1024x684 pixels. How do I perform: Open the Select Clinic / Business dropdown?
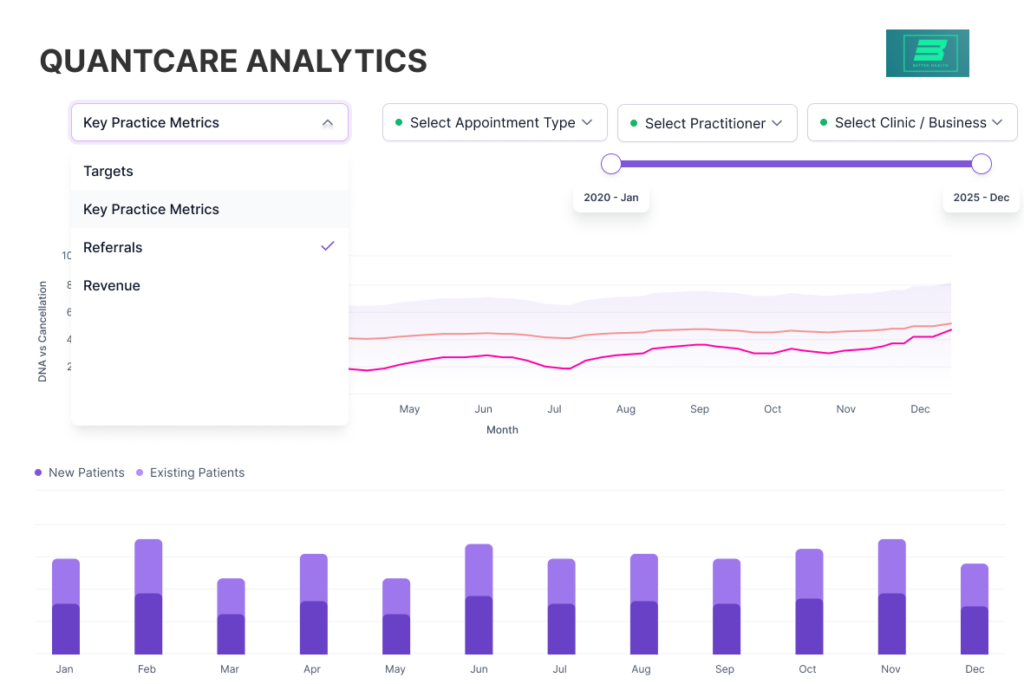click(x=912, y=122)
